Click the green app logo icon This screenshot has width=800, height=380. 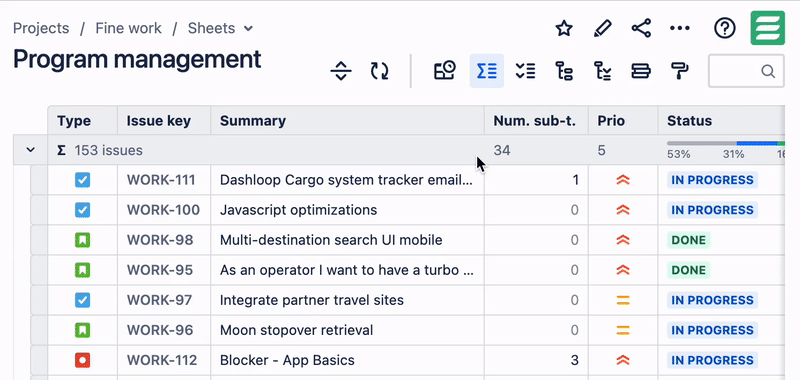(767, 28)
